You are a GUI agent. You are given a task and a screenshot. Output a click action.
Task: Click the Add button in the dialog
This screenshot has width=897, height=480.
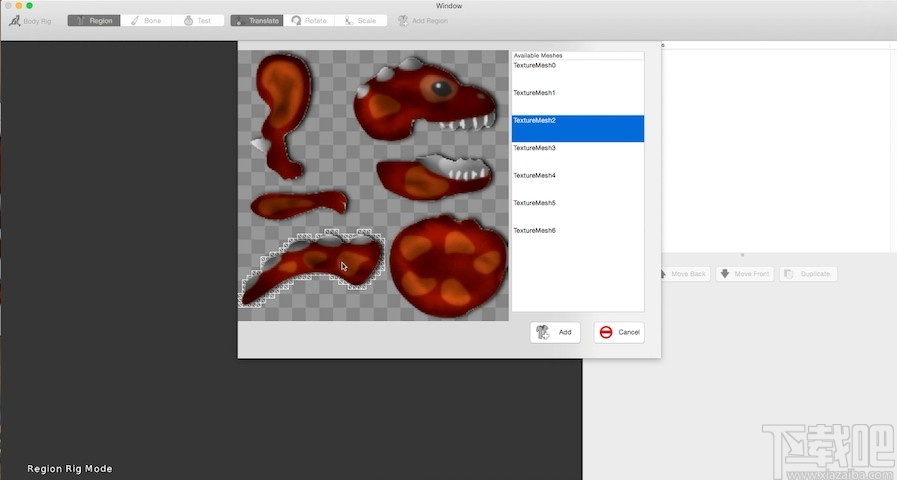click(x=555, y=332)
